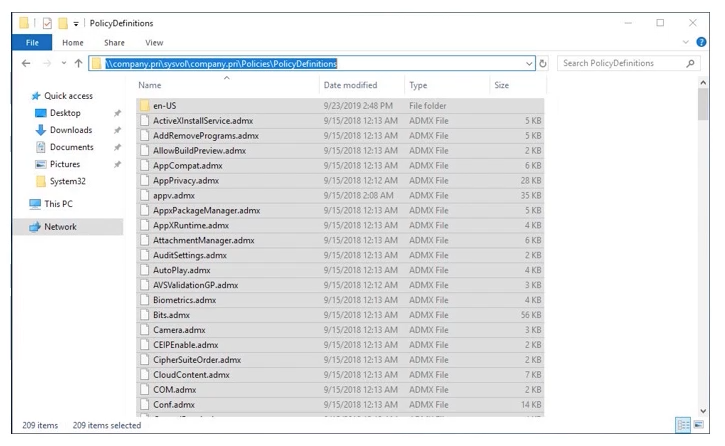
Task: Sort files by Date modified column
Action: click(x=350, y=85)
